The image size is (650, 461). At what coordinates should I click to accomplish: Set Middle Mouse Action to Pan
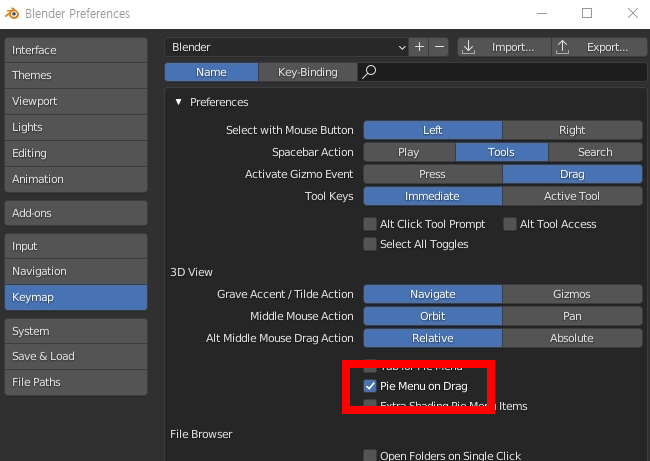pos(572,316)
